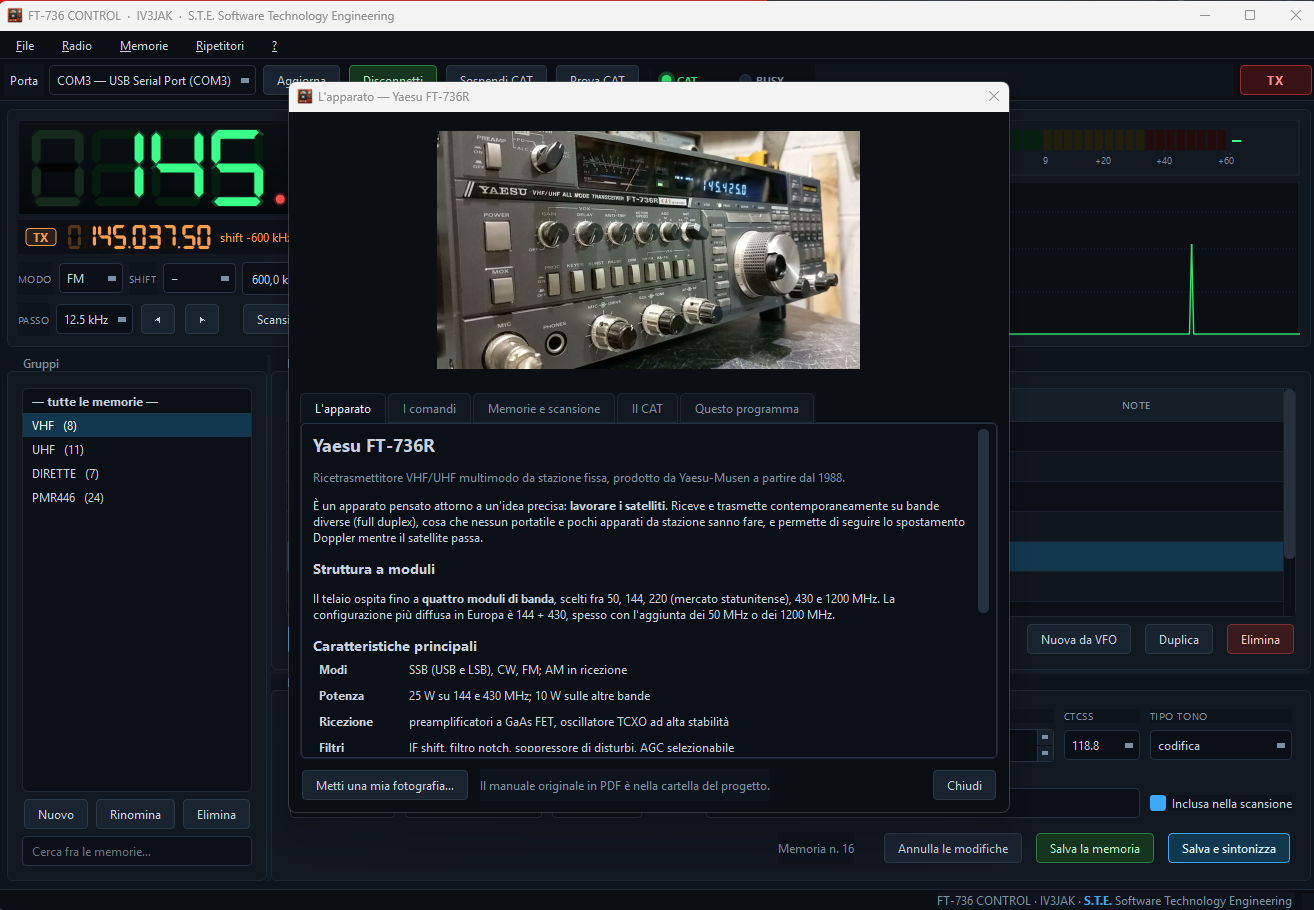1314x910 pixels.
Task: Click the Yaesu FT-736R photo
Action: tap(648, 250)
